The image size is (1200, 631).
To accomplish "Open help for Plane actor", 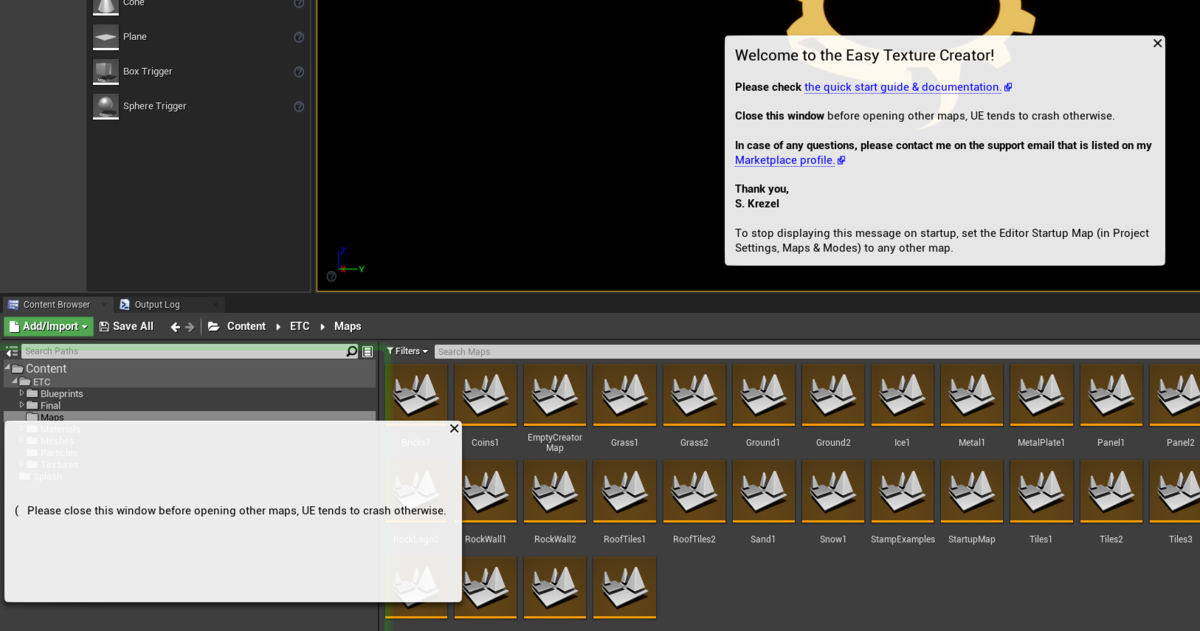I will [299, 37].
